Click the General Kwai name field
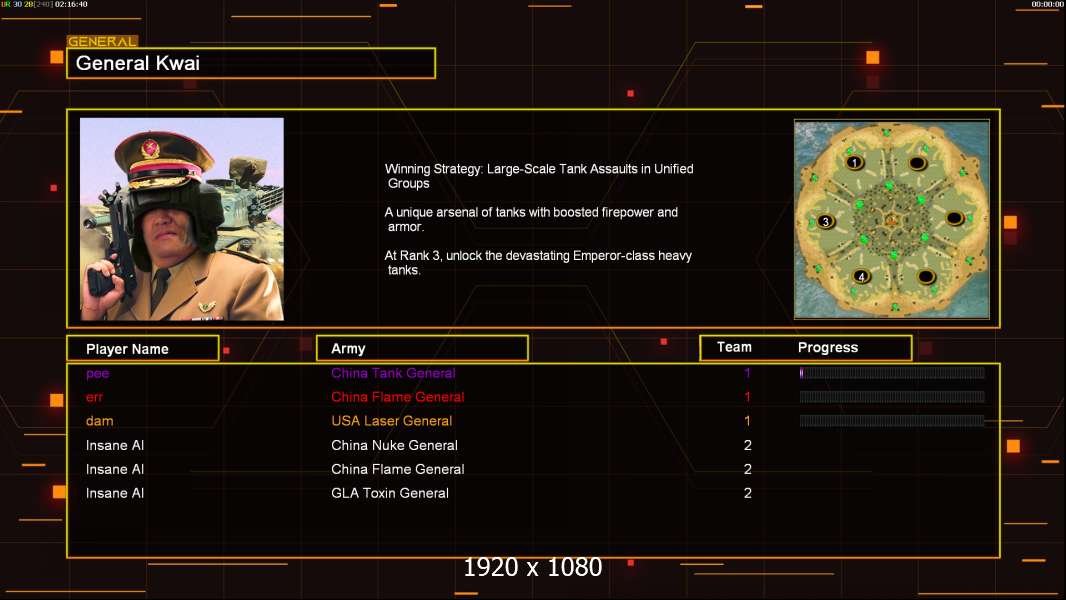The height and width of the screenshot is (600, 1066). coord(251,63)
